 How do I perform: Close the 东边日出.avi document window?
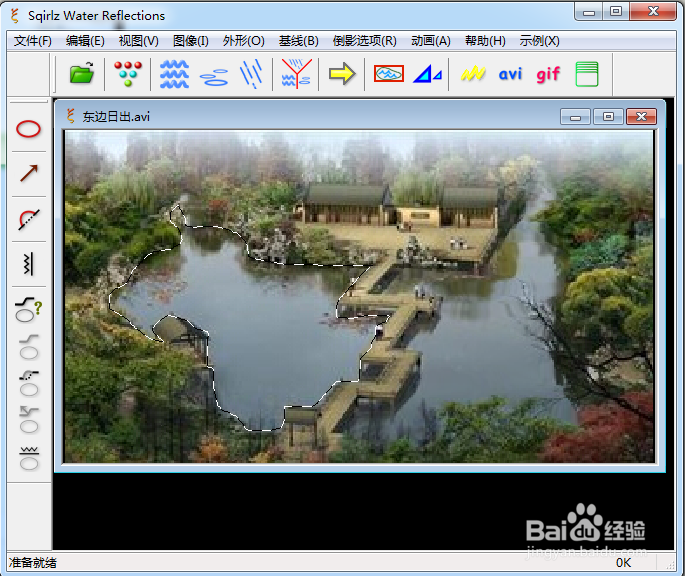click(641, 117)
